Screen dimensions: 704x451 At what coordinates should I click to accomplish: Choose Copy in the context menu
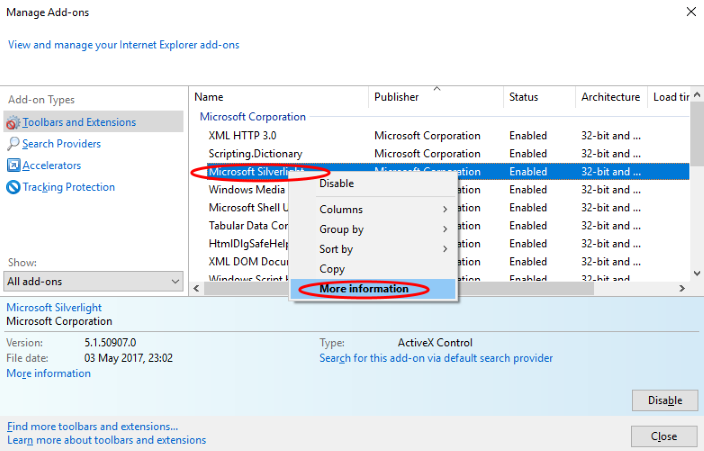pos(374,269)
